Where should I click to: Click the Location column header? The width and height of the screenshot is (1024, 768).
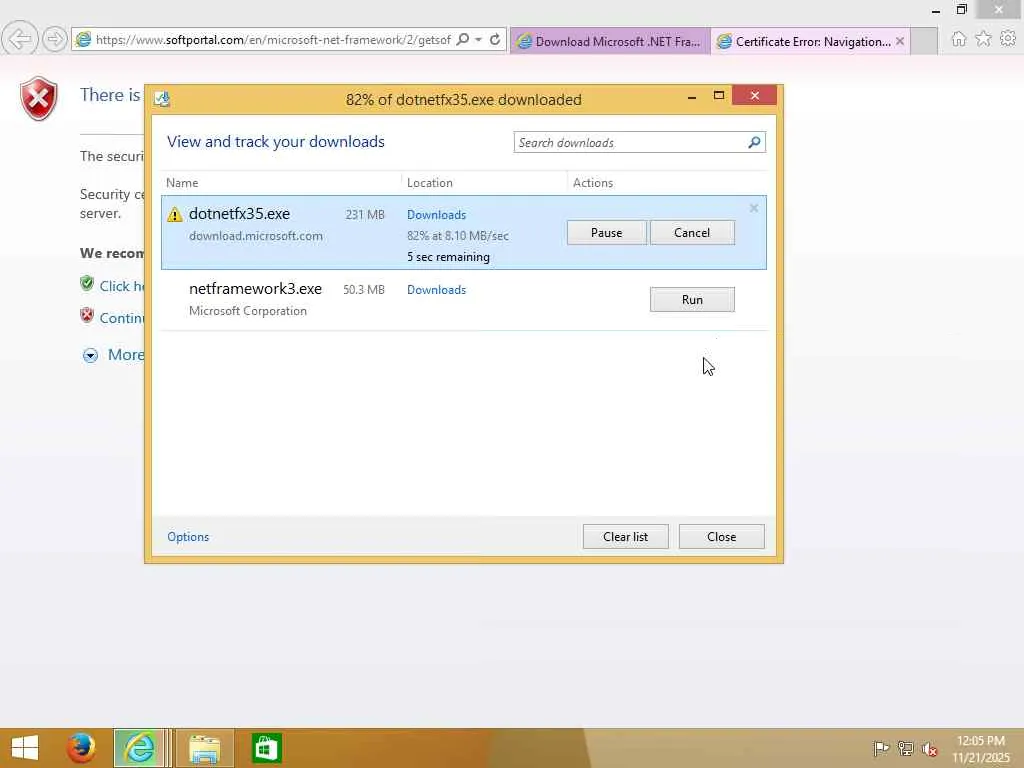(430, 183)
